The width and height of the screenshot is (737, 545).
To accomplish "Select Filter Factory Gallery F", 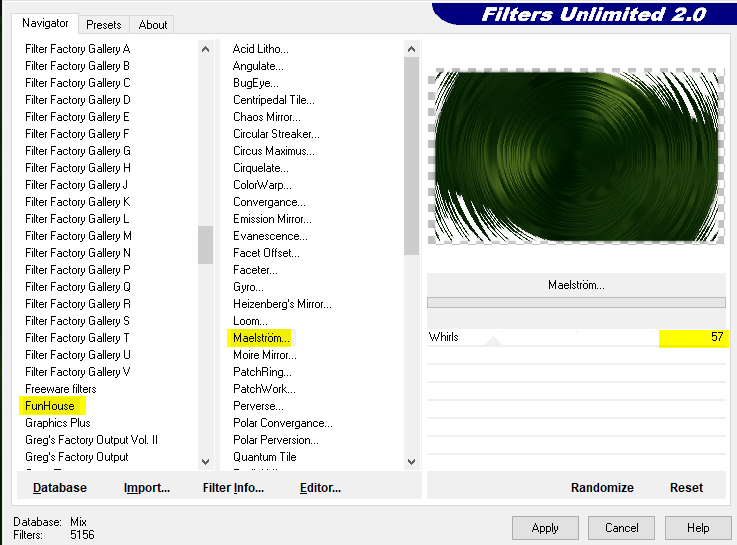I will tap(77, 134).
